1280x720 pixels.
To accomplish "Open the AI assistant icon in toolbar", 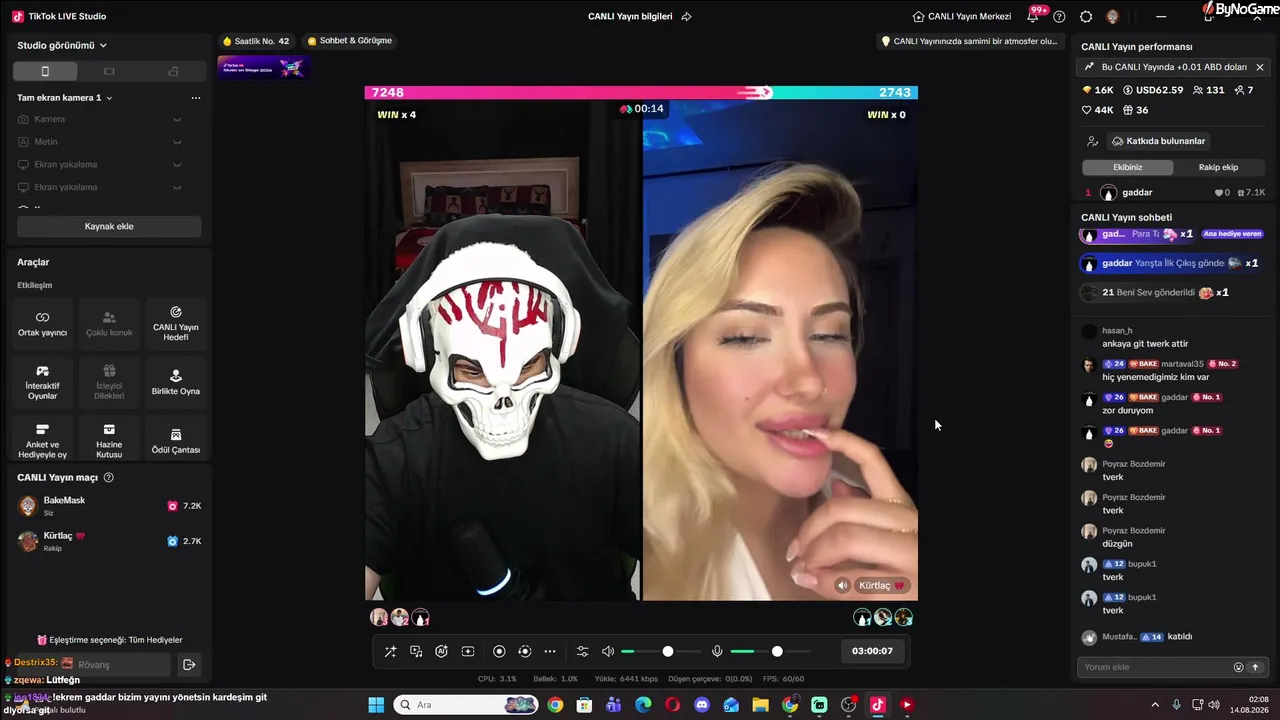I will click(442, 651).
